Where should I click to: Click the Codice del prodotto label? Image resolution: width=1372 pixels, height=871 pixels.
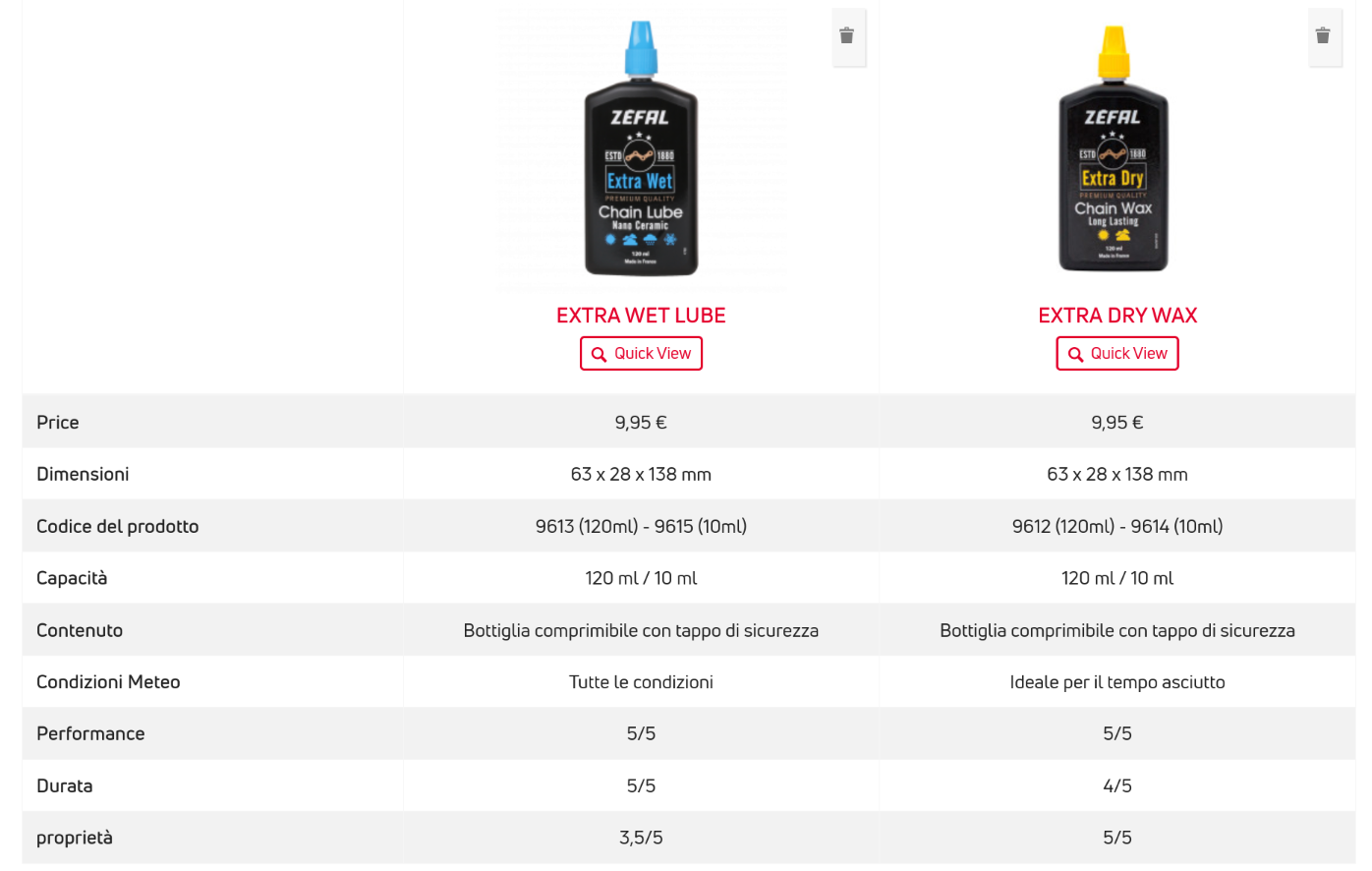pyautogui.click(x=117, y=527)
